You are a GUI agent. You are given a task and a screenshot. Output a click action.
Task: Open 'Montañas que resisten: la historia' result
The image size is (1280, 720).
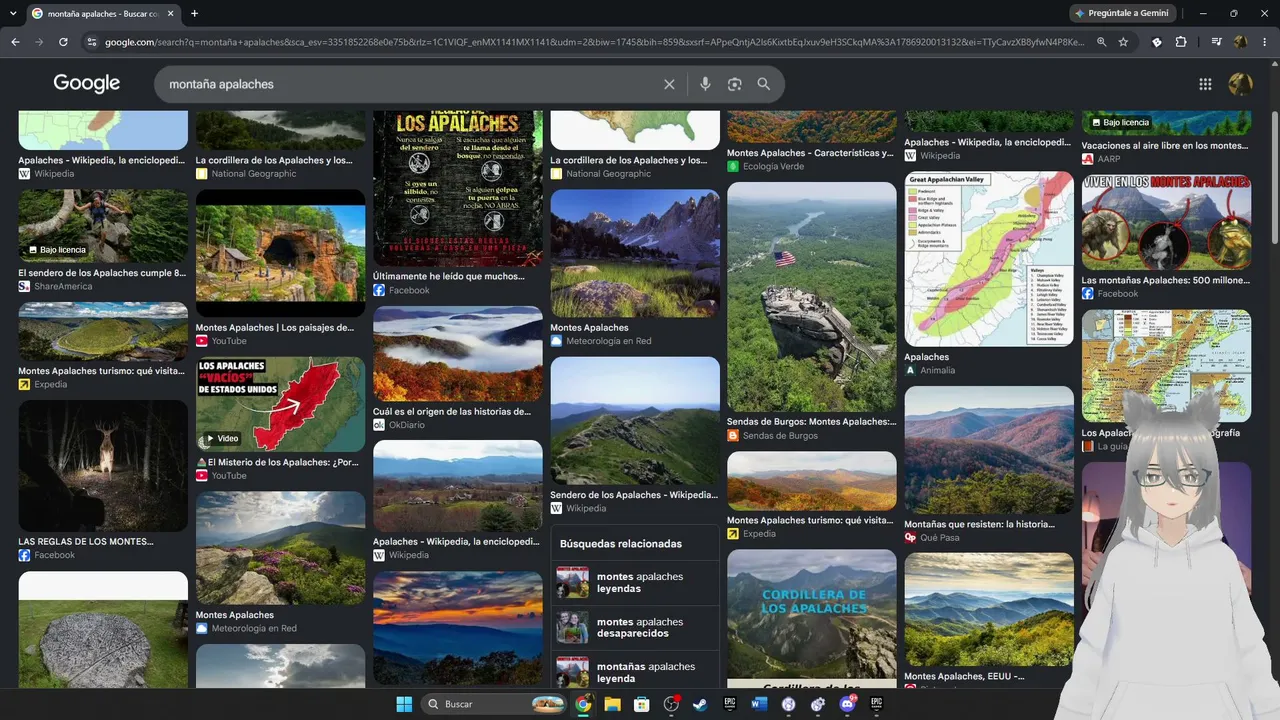point(980,524)
